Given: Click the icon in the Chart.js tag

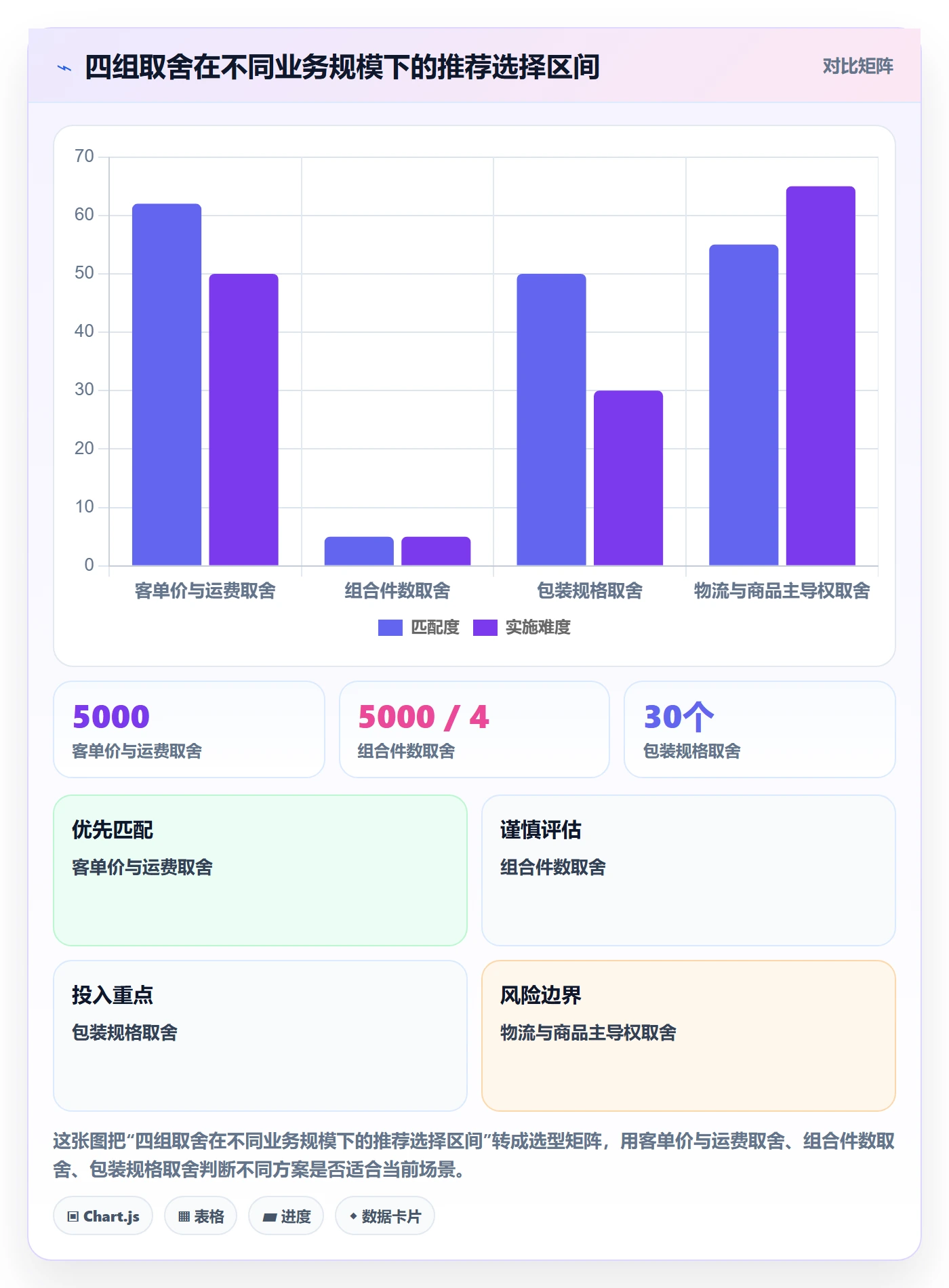Looking at the screenshot, I should 73,1217.
